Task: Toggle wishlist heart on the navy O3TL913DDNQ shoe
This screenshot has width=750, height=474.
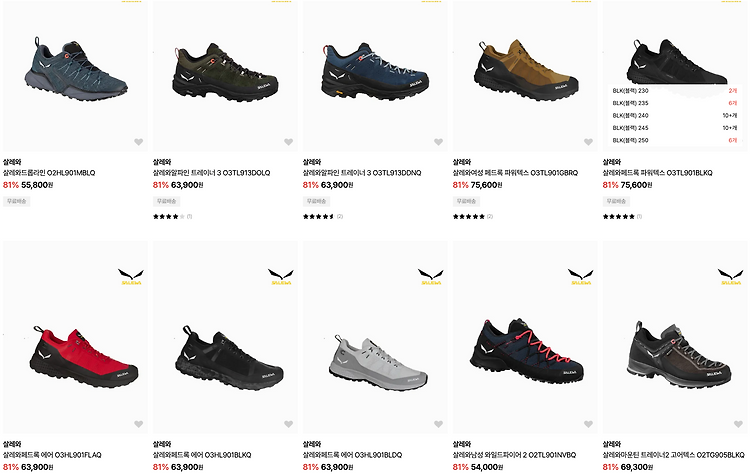Action: (438, 142)
